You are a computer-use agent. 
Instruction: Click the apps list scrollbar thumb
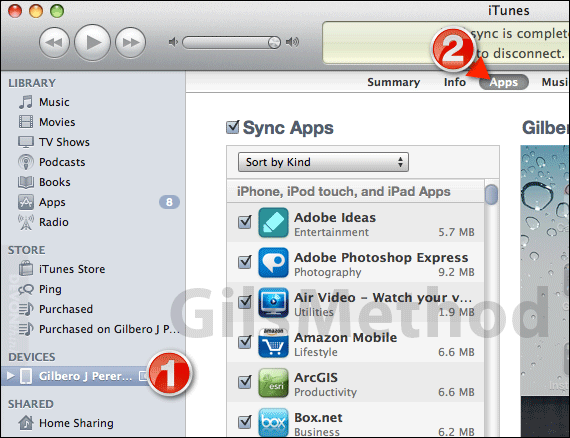pyautogui.click(x=491, y=195)
